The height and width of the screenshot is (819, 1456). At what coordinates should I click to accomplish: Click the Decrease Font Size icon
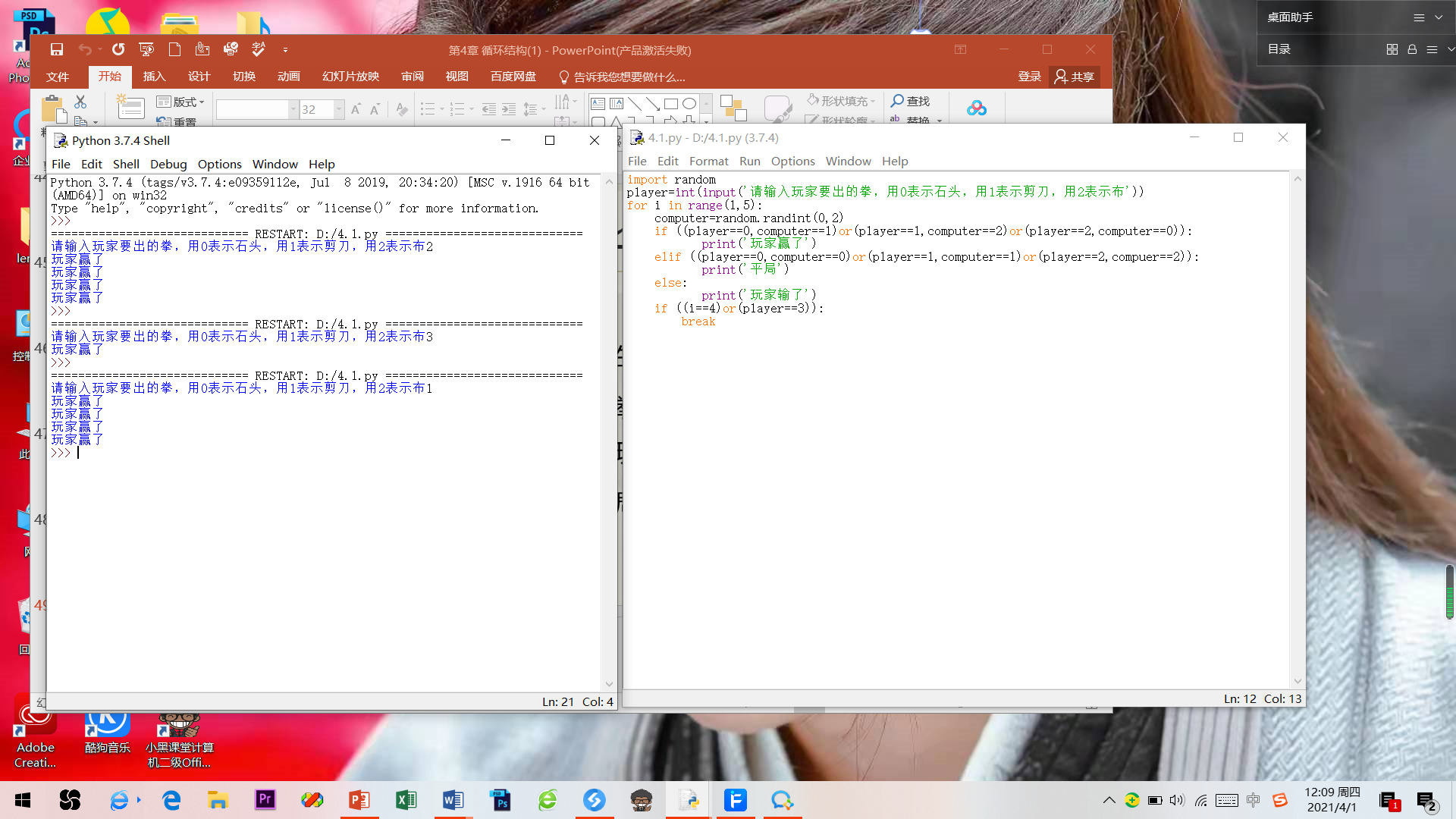375,109
